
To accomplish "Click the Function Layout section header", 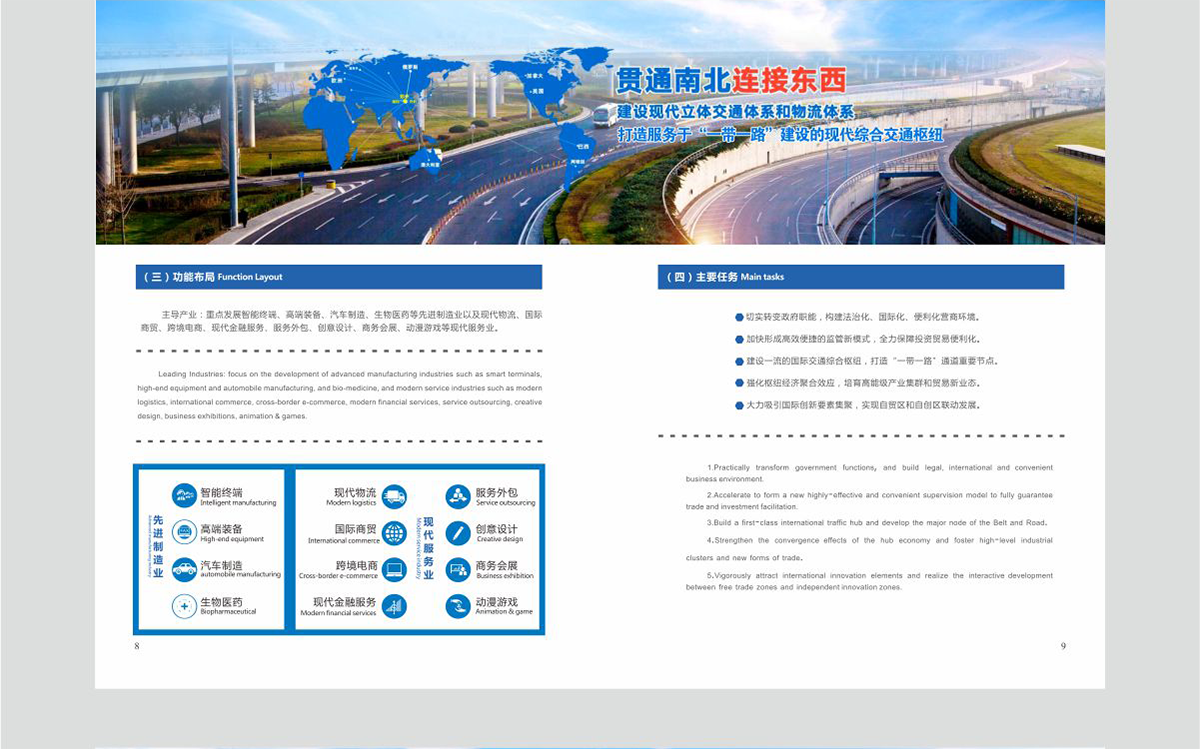I will pos(338,277).
